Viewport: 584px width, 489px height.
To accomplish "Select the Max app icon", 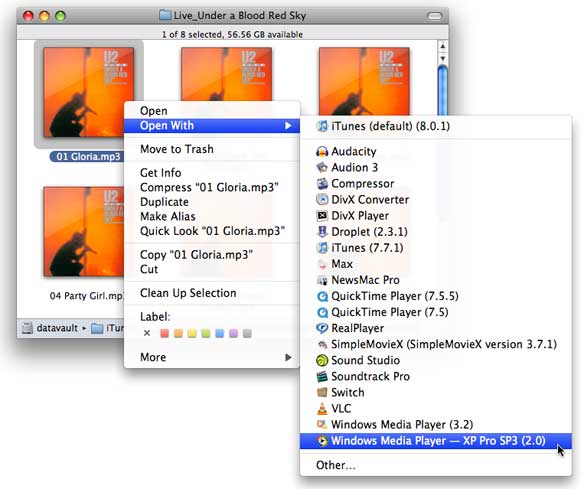I will [x=322, y=264].
